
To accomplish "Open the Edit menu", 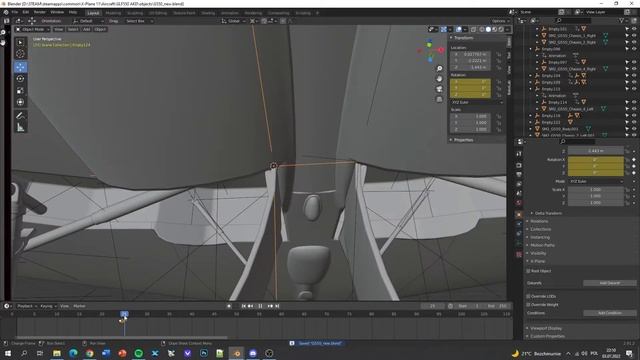I will pos(26,12).
